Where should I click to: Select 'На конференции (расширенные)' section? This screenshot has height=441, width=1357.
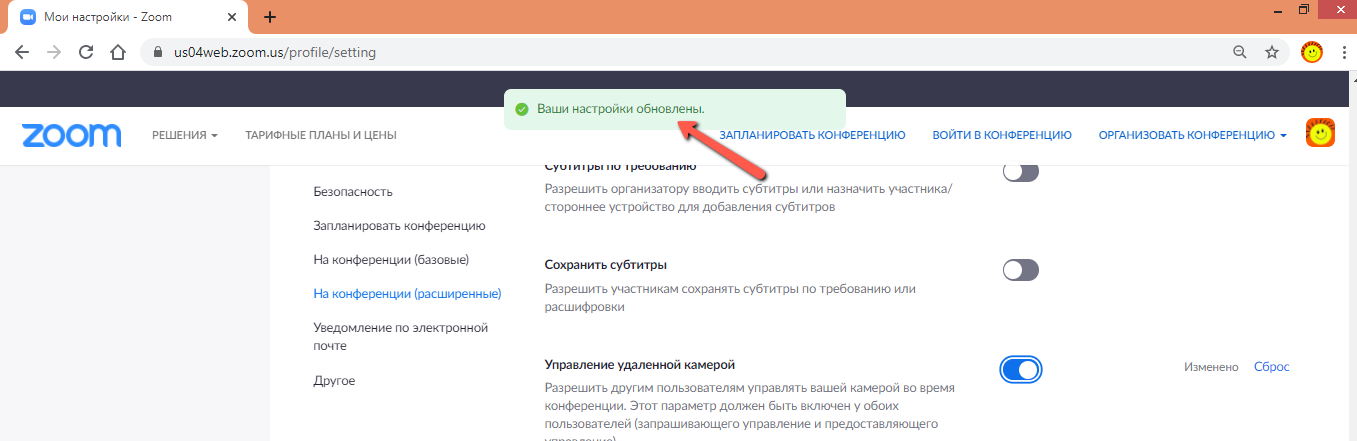(407, 293)
